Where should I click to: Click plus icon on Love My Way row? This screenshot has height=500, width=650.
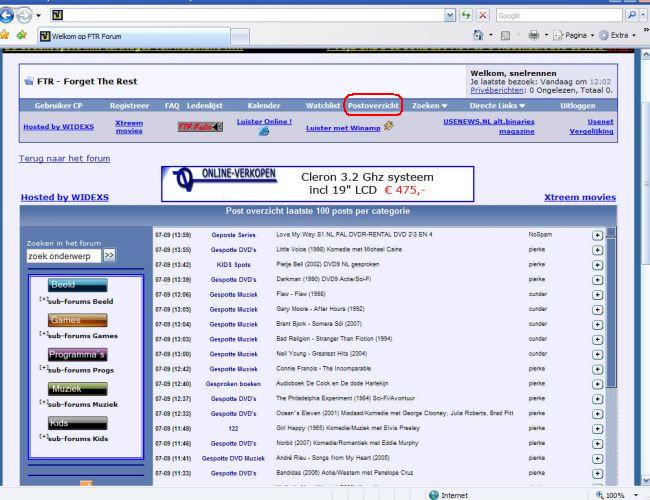tap(597, 235)
